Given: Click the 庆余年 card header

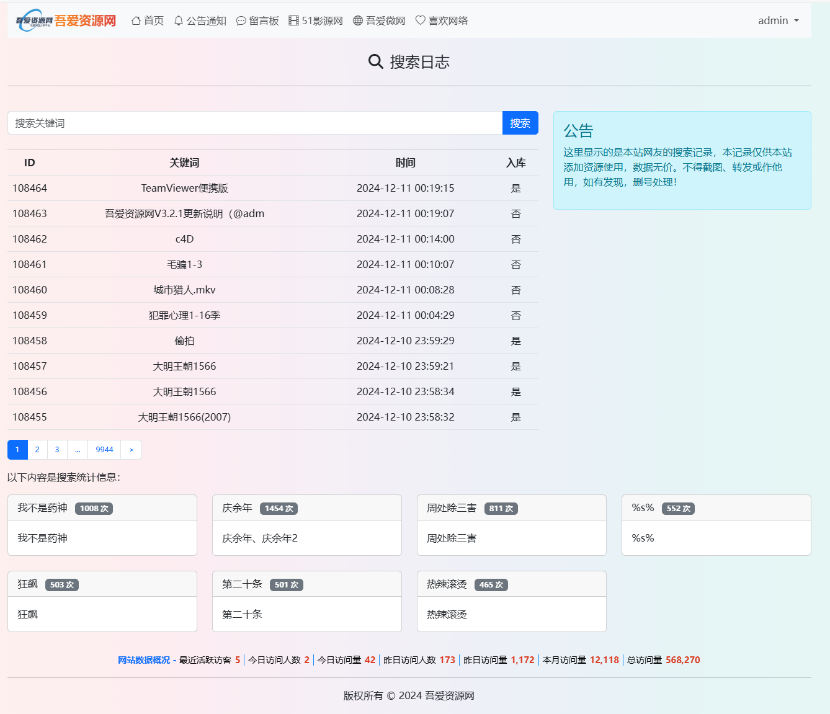Looking at the screenshot, I should tap(307, 508).
